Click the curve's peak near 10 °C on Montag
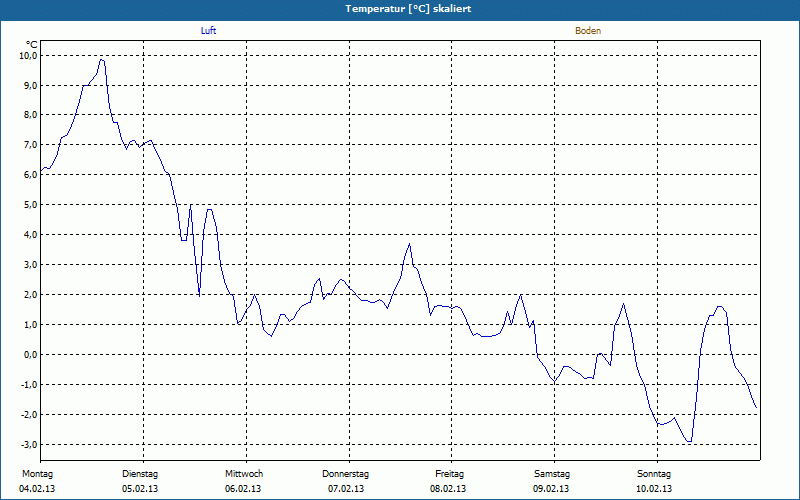The image size is (800, 500). tap(102, 60)
